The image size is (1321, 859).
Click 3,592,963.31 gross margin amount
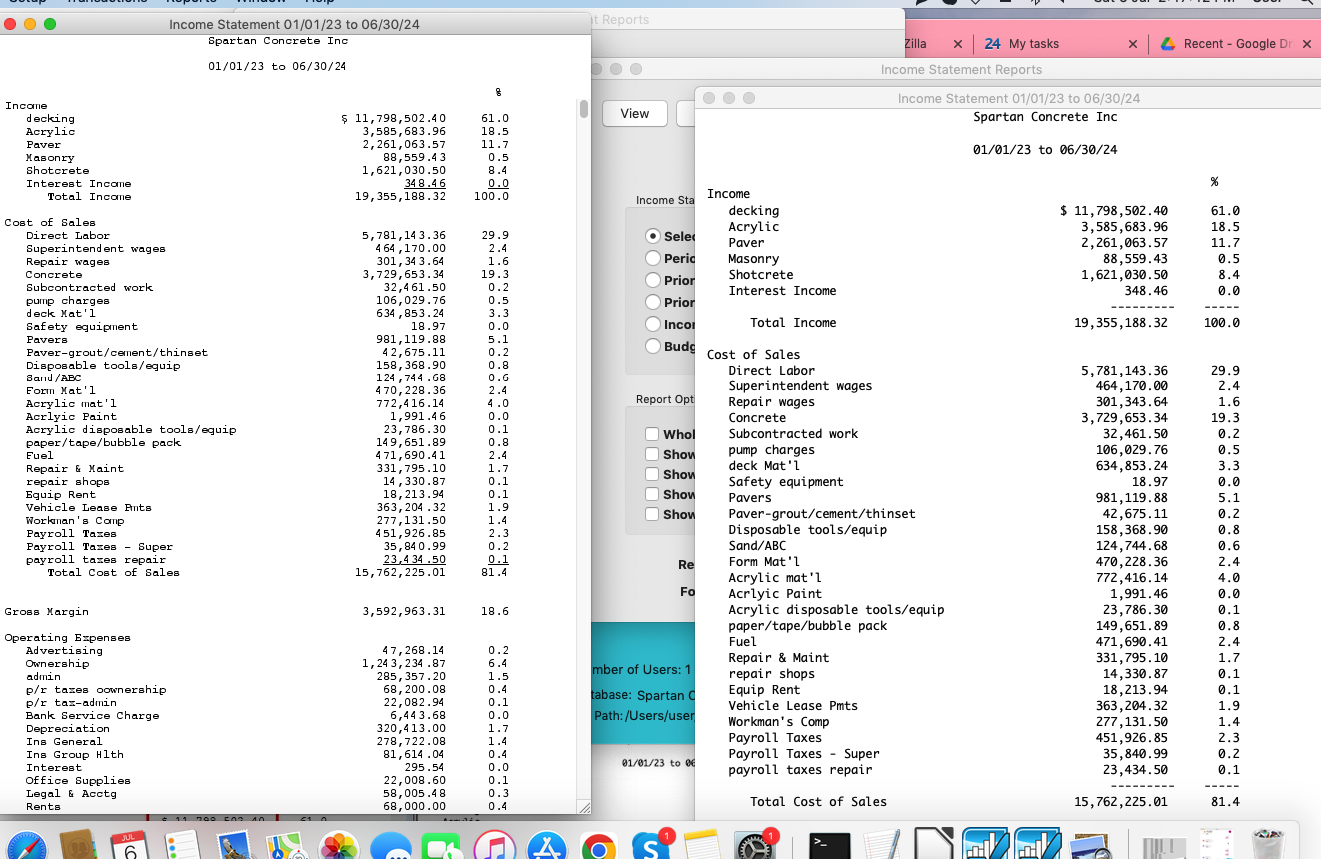[404, 612]
